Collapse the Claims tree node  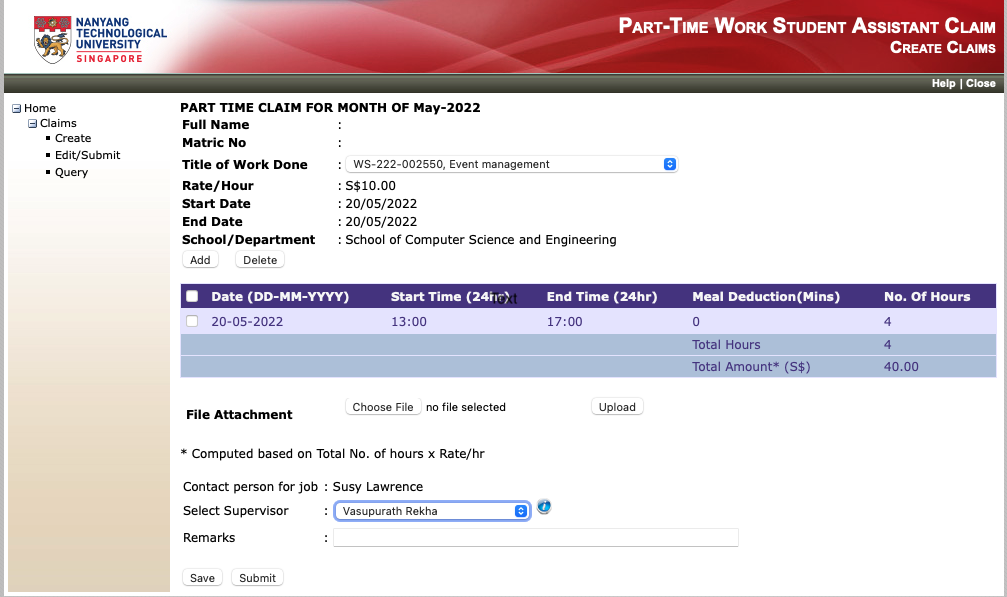tap(32, 124)
